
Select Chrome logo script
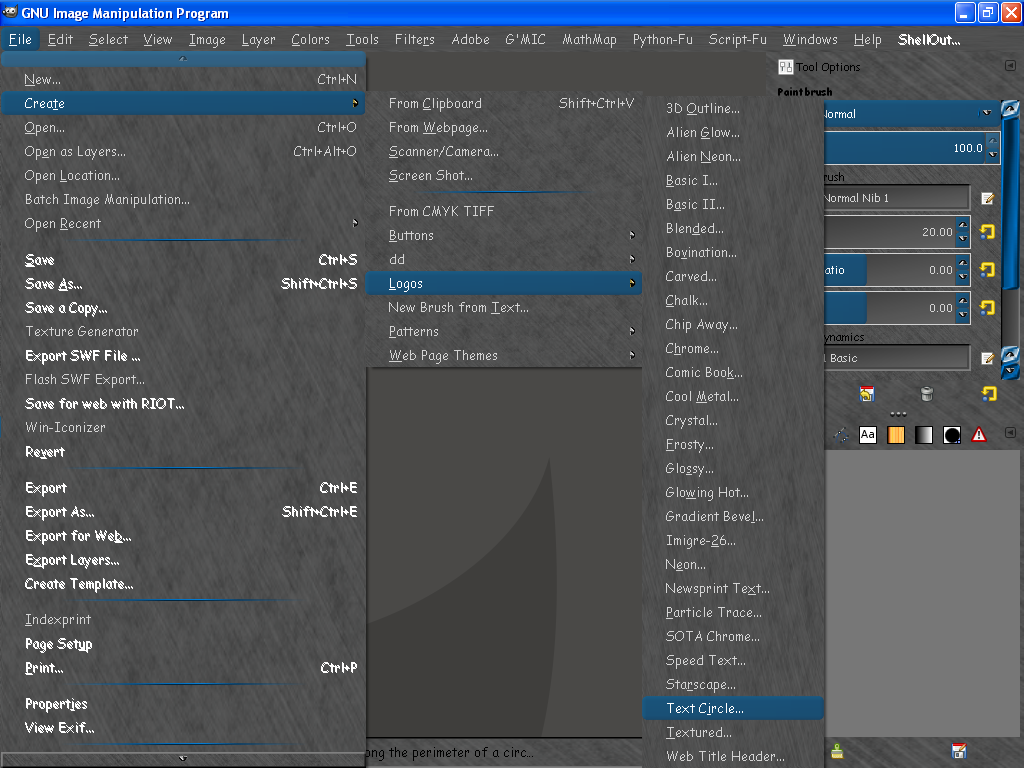click(733, 348)
